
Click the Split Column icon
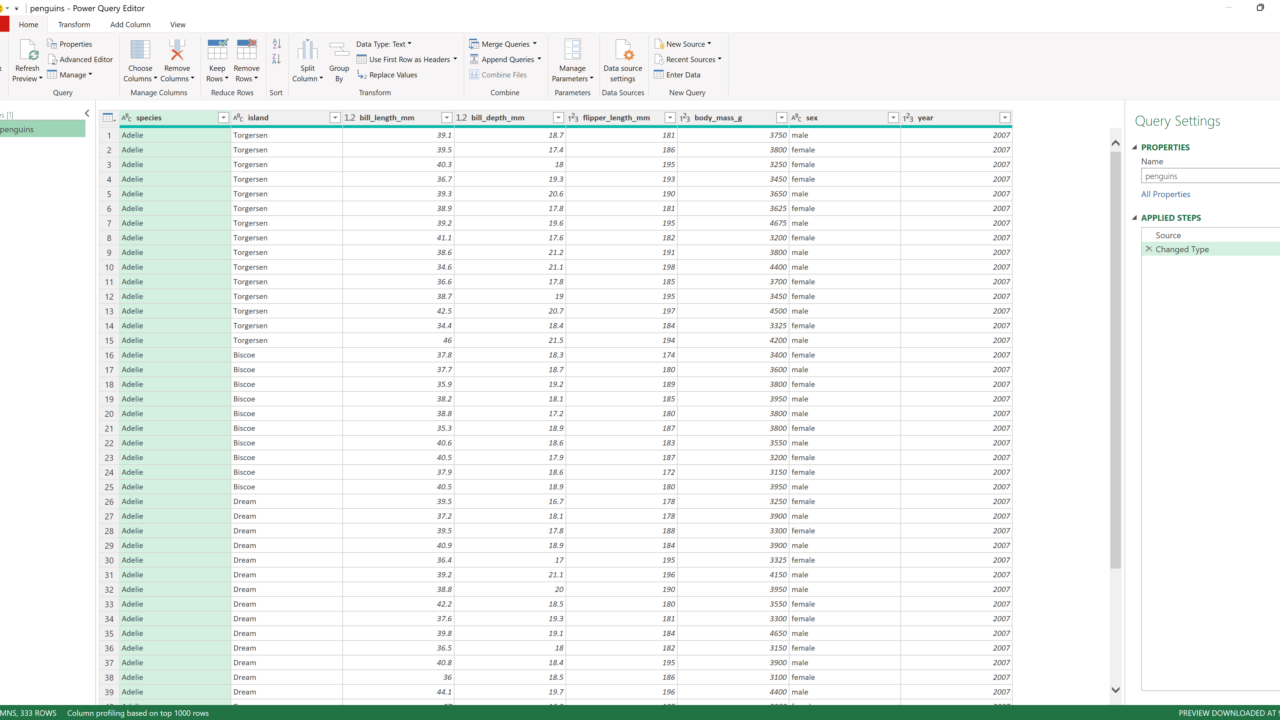[307, 50]
